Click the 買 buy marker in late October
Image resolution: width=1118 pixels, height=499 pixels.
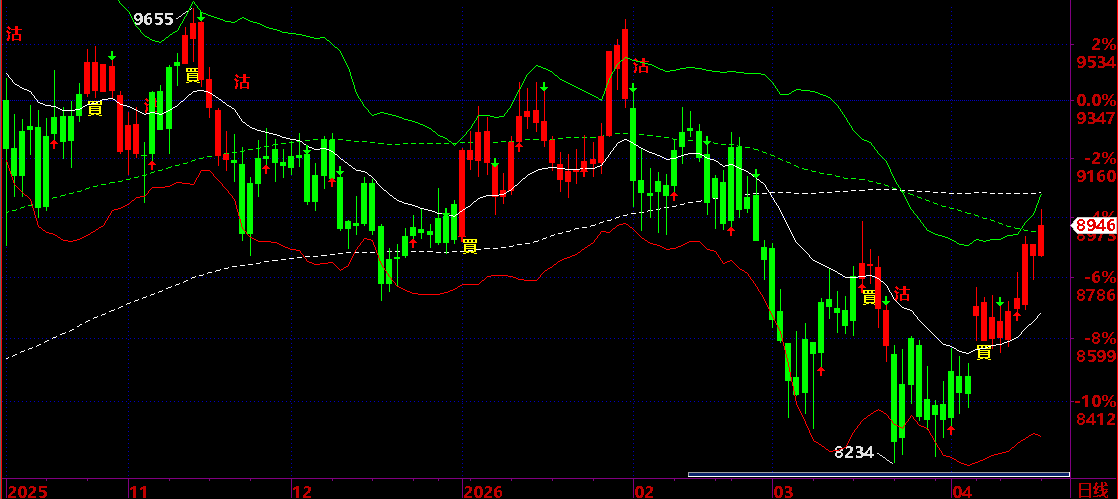coord(94,108)
